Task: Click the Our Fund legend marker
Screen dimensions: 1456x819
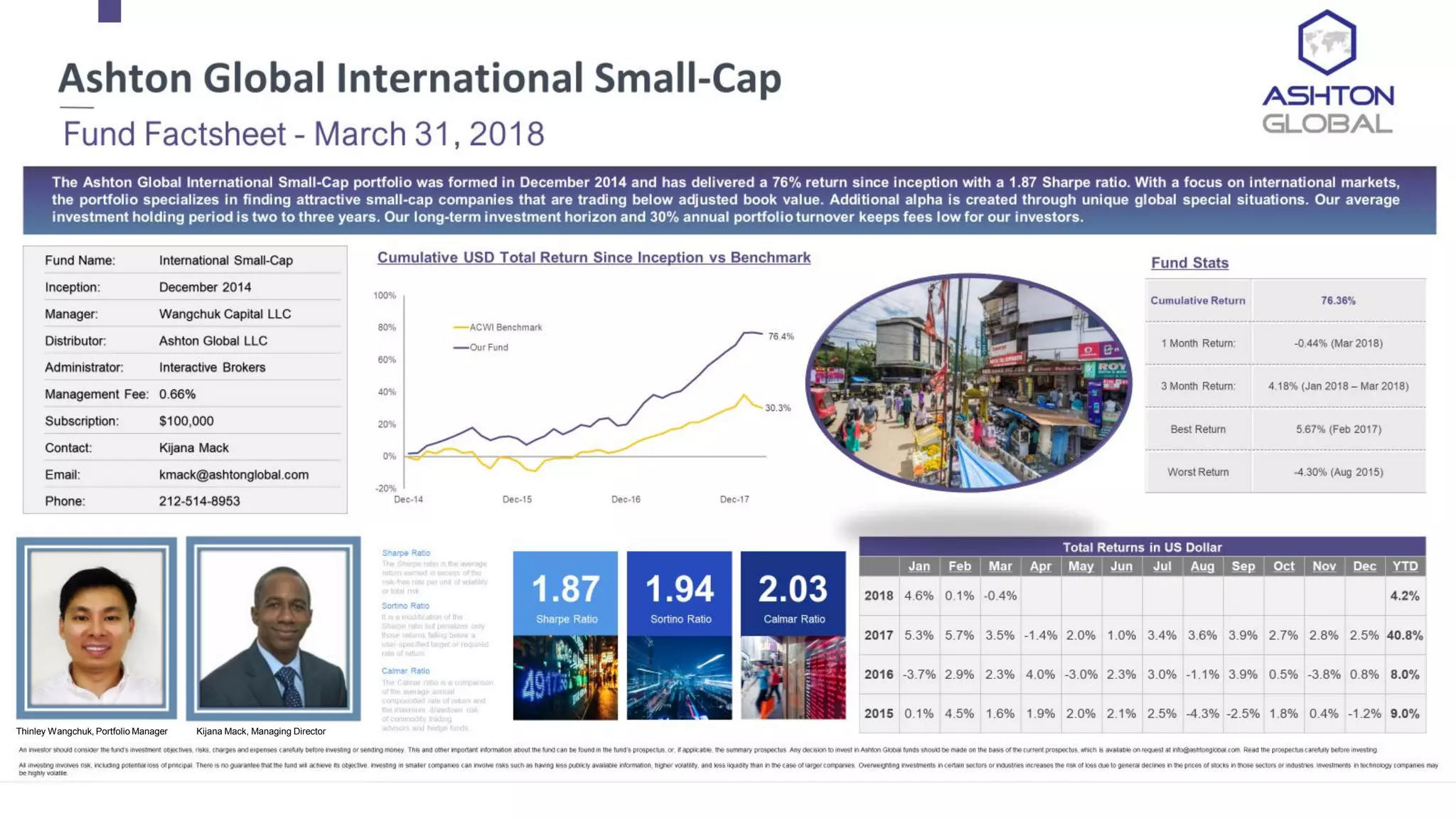Action: [461, 348]
